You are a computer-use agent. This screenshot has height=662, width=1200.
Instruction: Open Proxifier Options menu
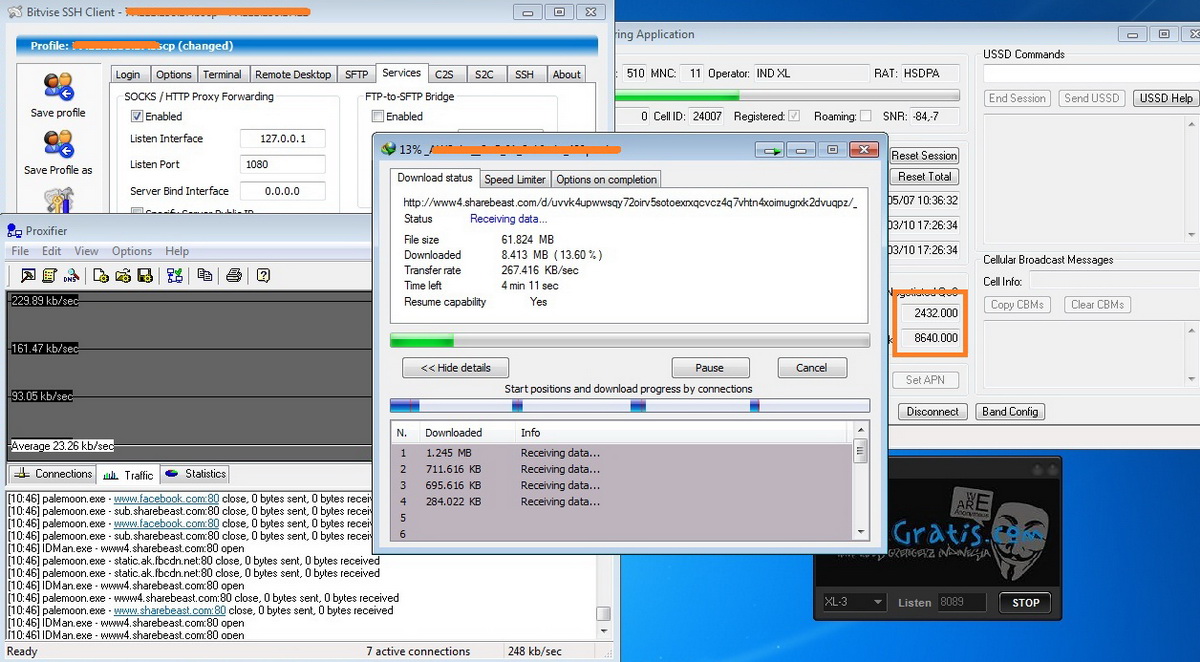[x=132, y=251]
